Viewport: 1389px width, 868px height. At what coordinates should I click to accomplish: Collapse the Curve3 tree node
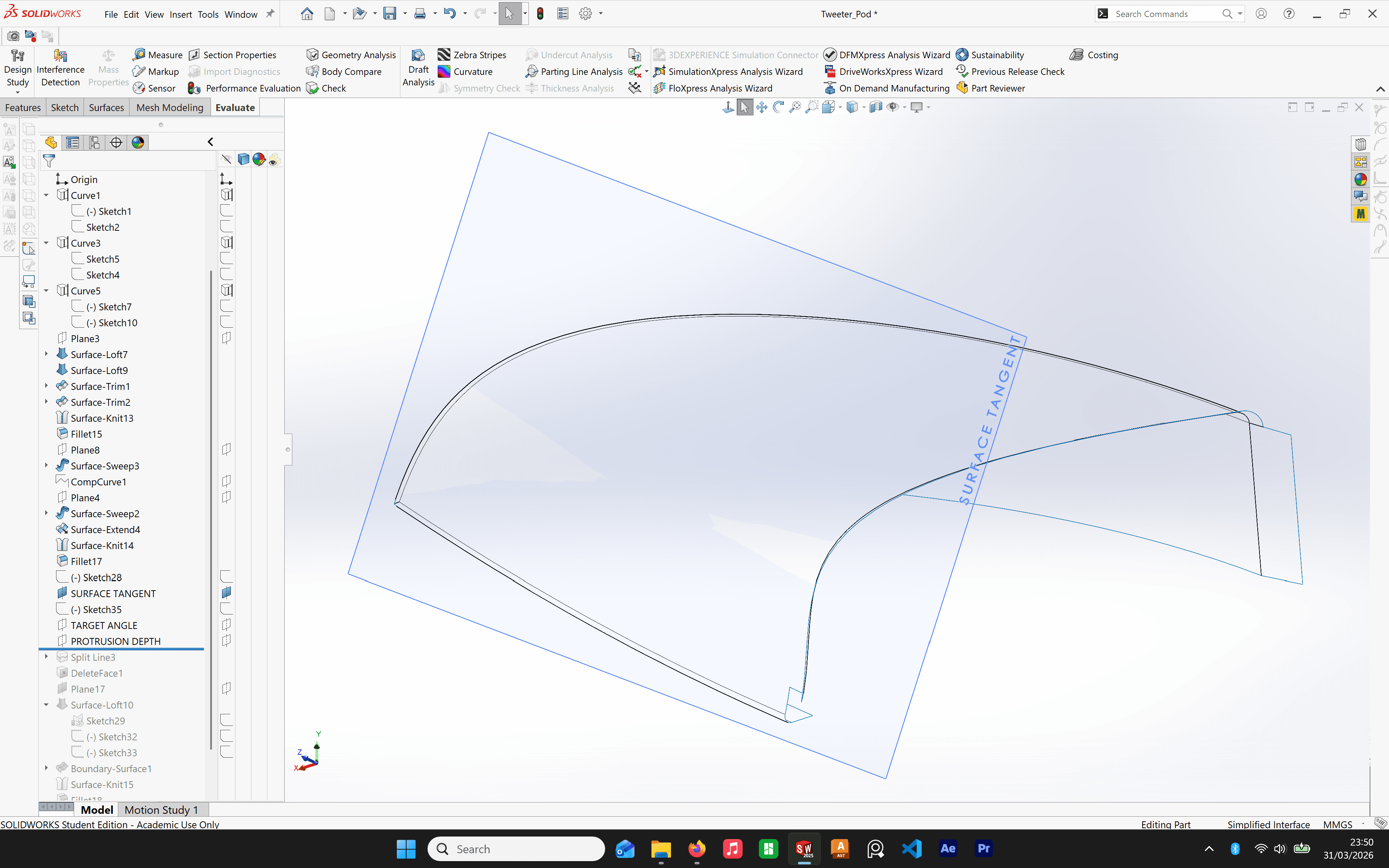click(x=47, y=243)
